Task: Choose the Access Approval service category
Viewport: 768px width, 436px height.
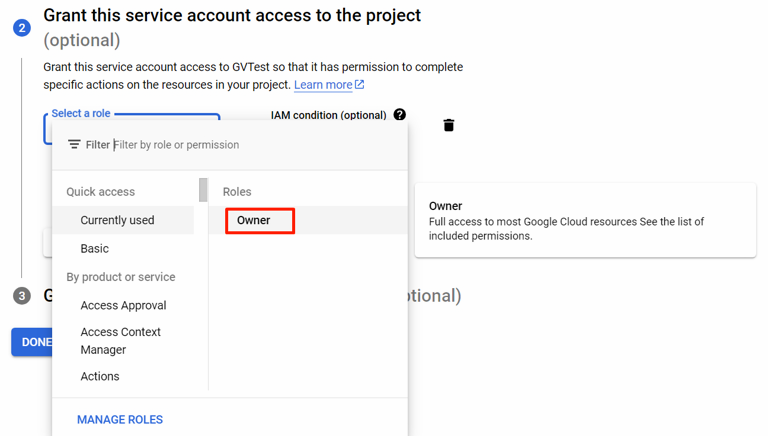Action: 123,305
